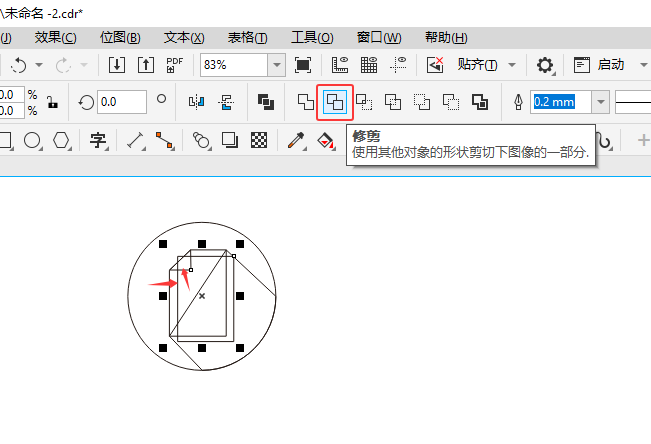Open the Options gear icon

pos(545,65)
